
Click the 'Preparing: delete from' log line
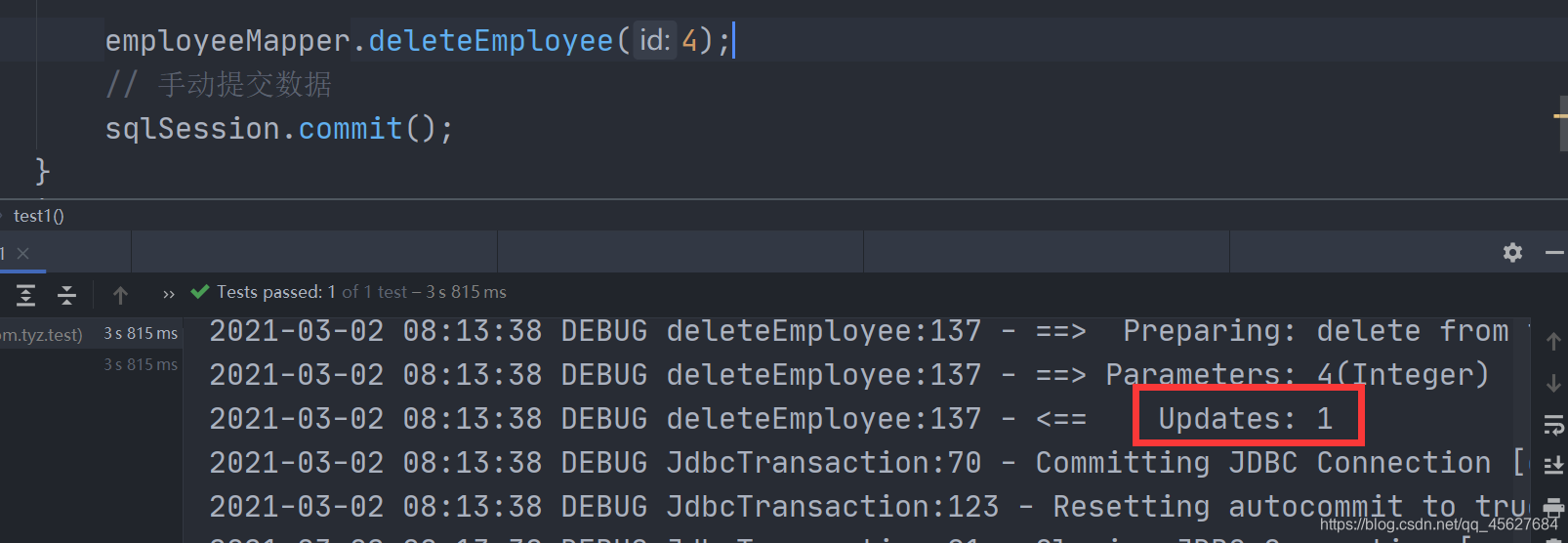pos(859,331)
